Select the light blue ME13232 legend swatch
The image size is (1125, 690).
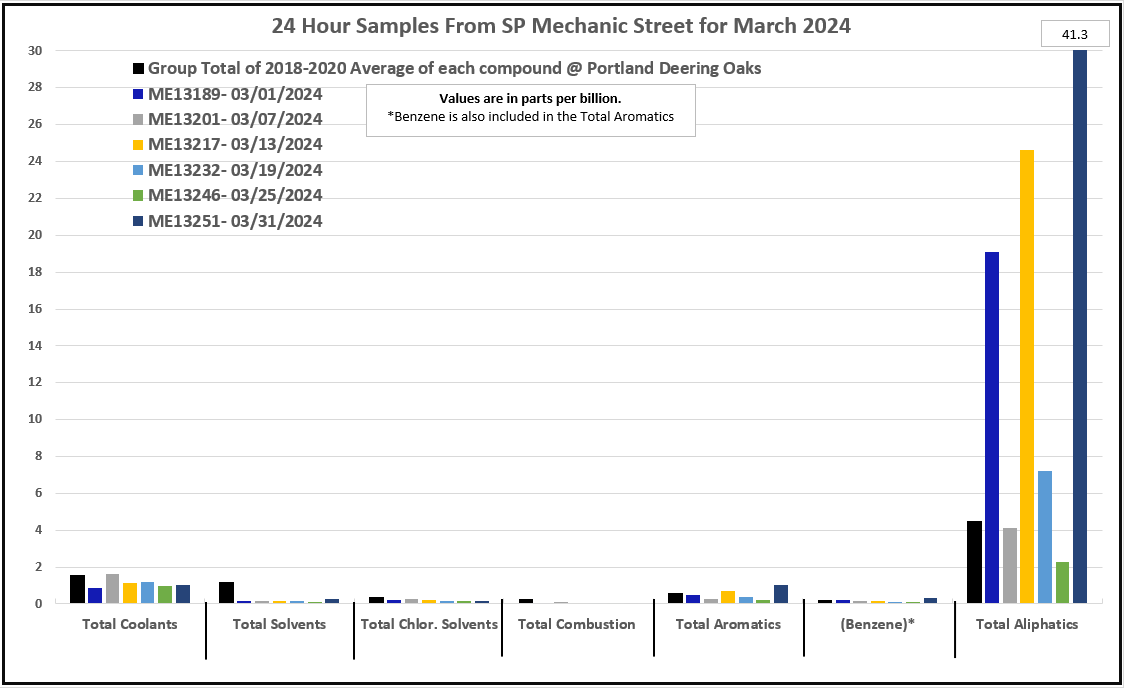(138, 171)
